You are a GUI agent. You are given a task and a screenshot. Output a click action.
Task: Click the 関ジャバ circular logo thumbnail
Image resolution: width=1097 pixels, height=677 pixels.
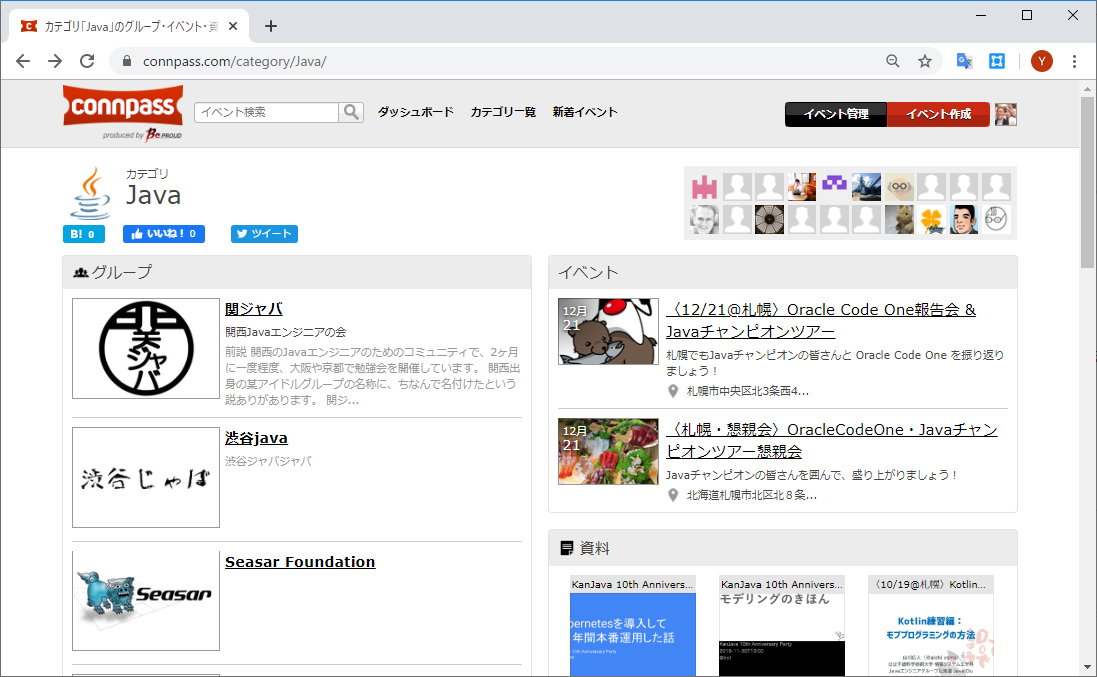click(x=146, y=348)
